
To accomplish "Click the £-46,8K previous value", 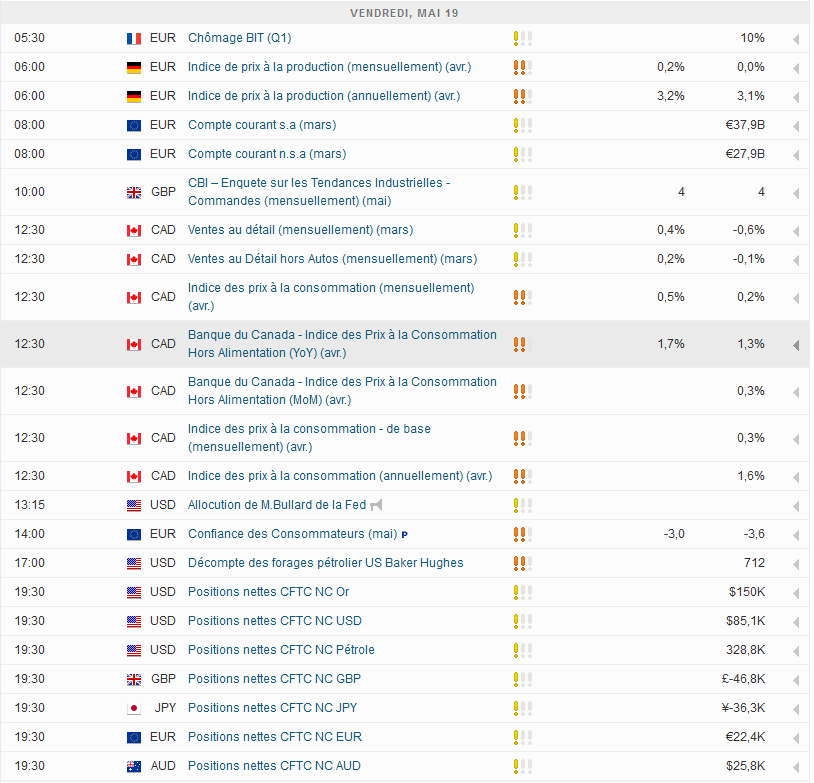I will 743,679.
